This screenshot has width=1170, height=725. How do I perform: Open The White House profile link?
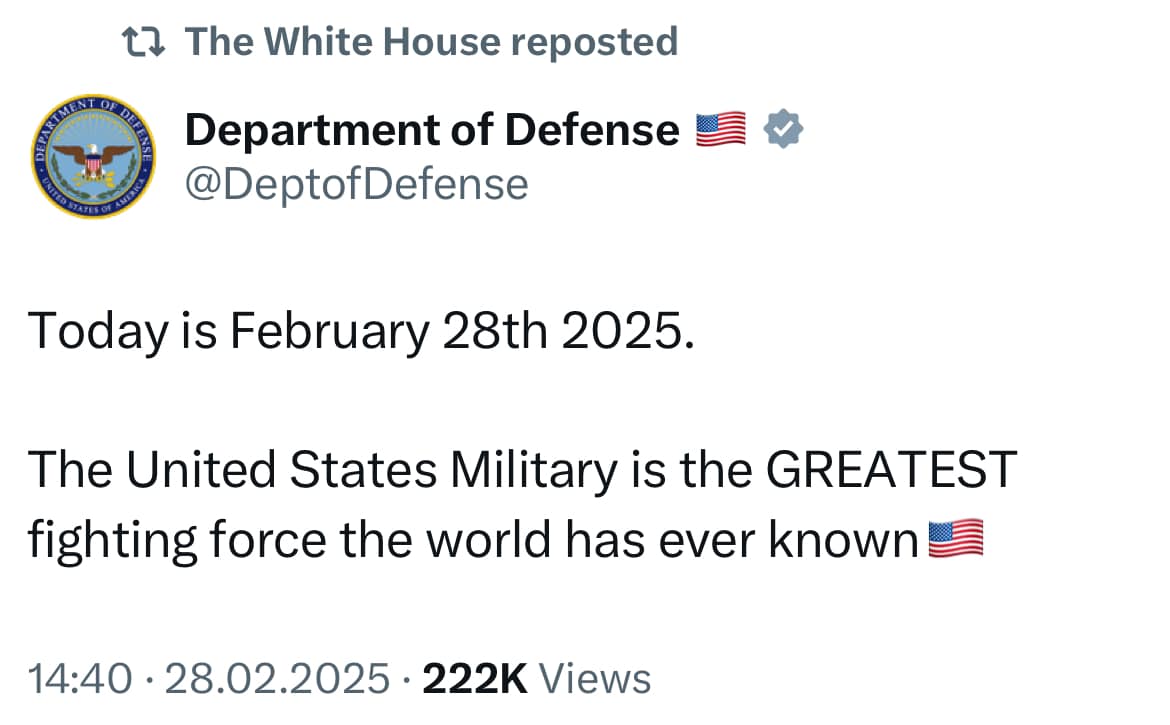tap(342, 41)
